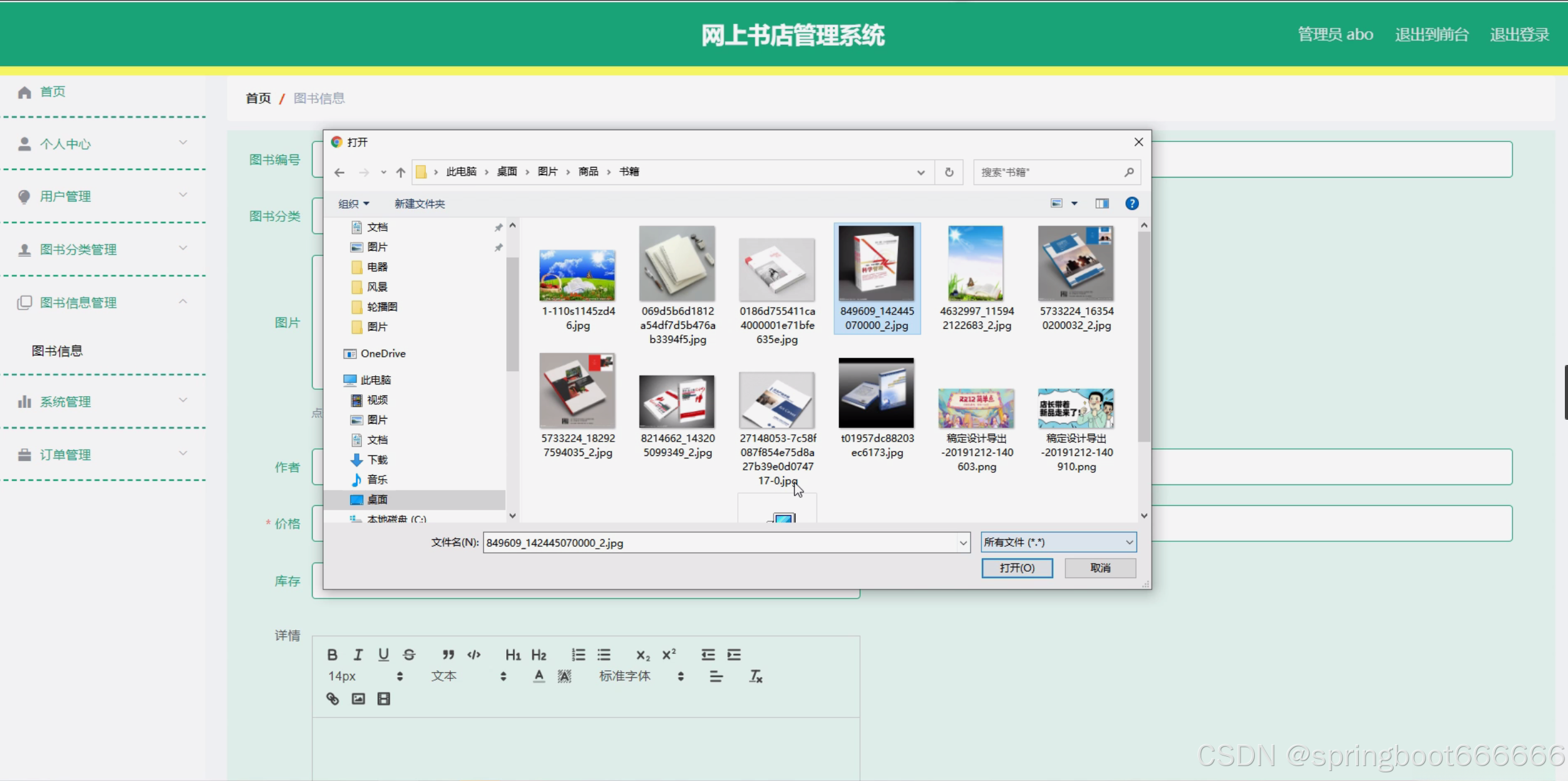Viewport: 1568px width, 781px height.
Task: Insert a link using the editor link icon
Action: 333,699
